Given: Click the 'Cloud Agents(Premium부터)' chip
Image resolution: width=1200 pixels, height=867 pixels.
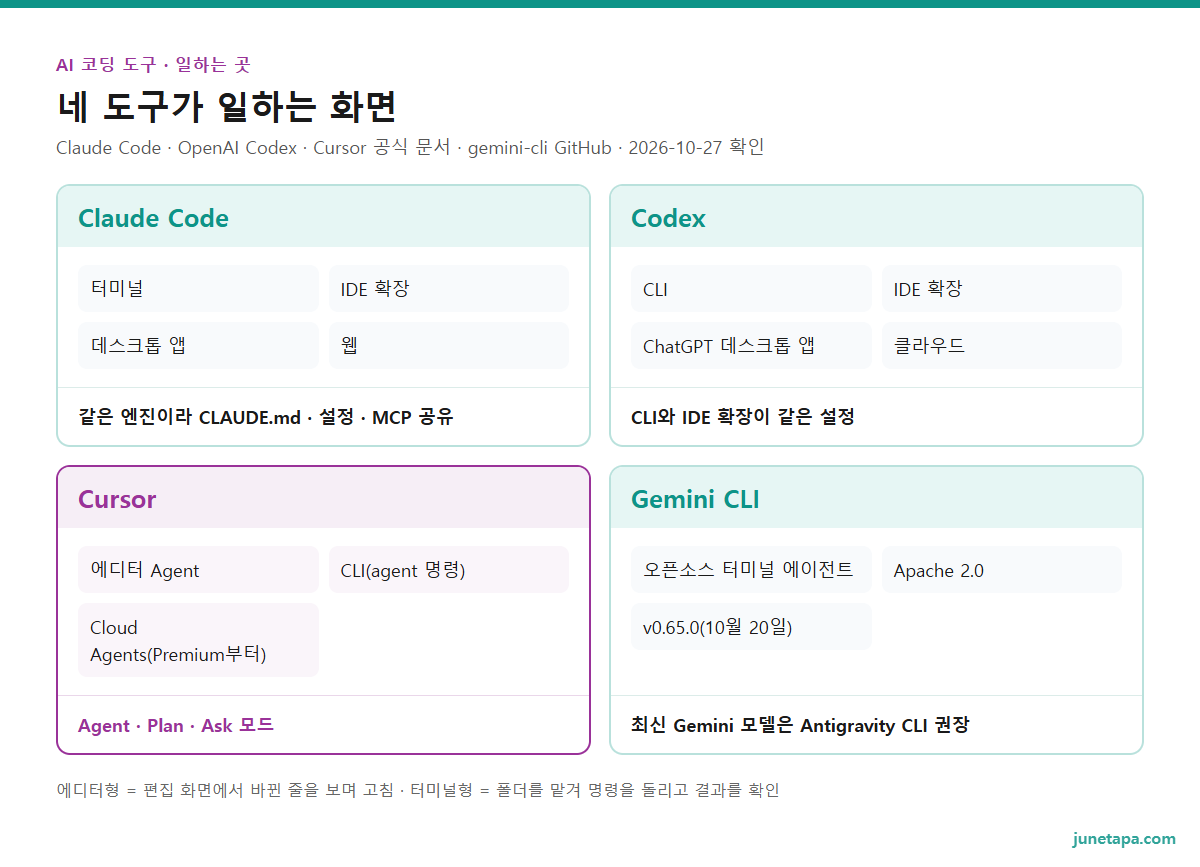Looking at the screenshot, I should [198, 640].
